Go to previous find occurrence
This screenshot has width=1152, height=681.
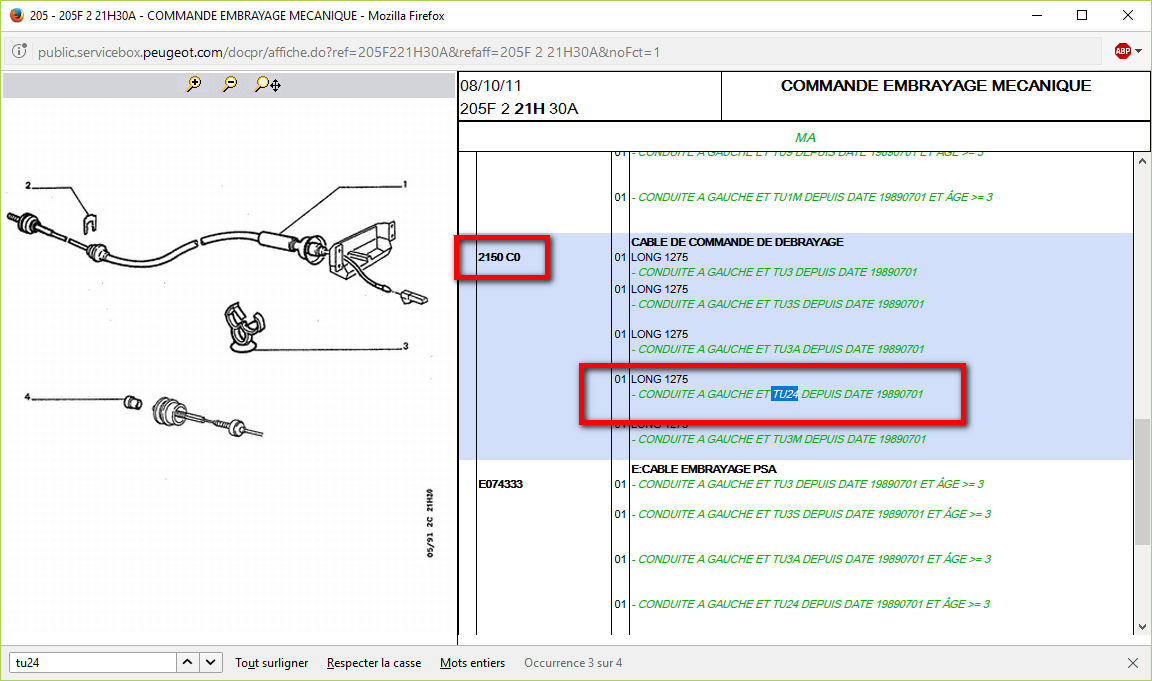click(187, 663)
